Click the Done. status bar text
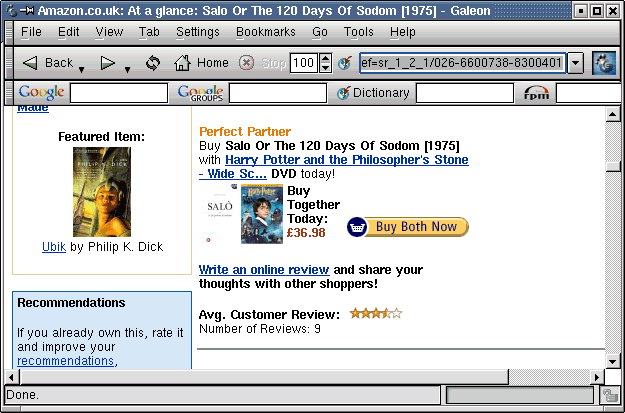Image resolution: width=625 pixels, height=413 pixels. pos(23,395)
